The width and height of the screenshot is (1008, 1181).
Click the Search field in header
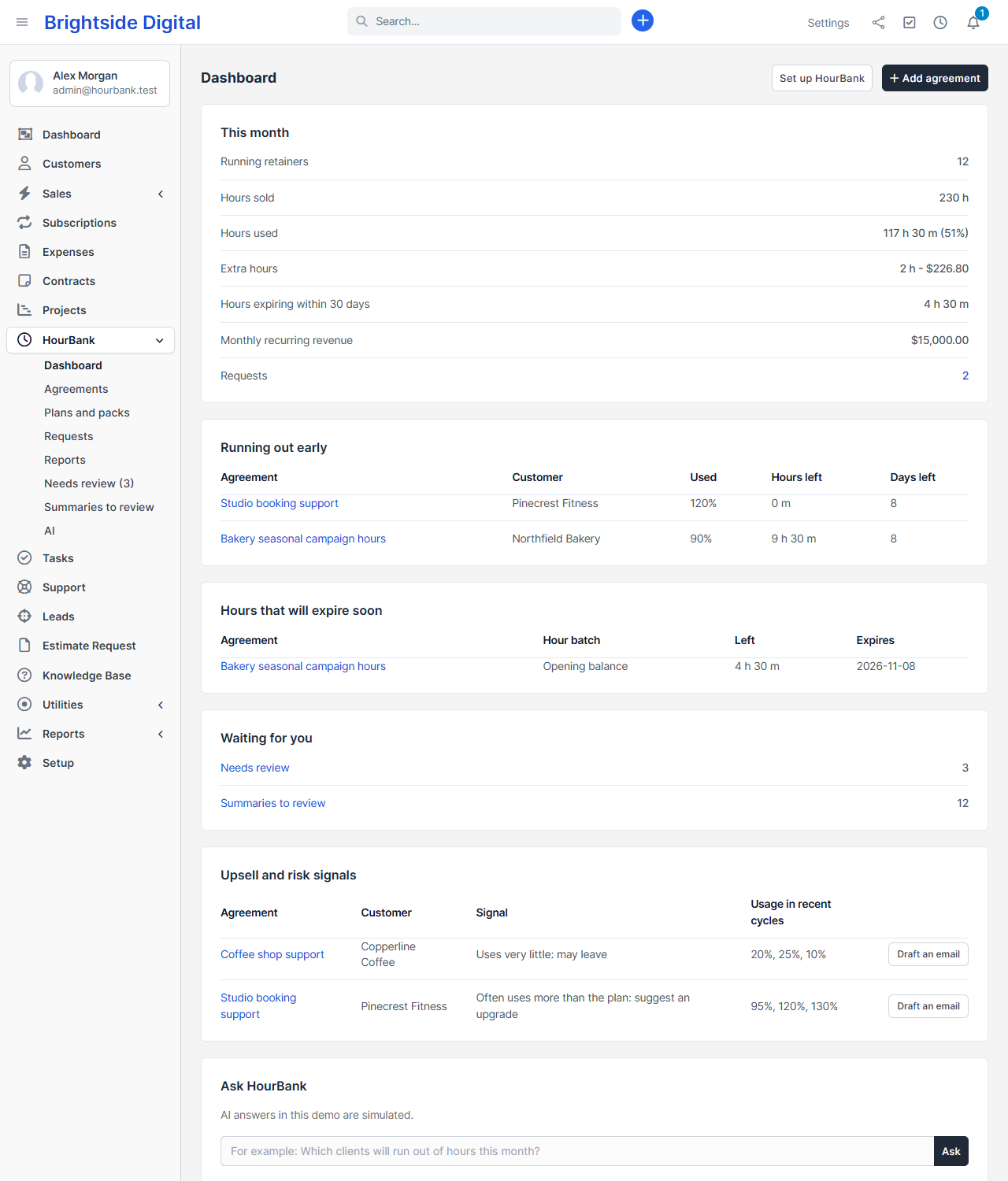click(484, 21)
